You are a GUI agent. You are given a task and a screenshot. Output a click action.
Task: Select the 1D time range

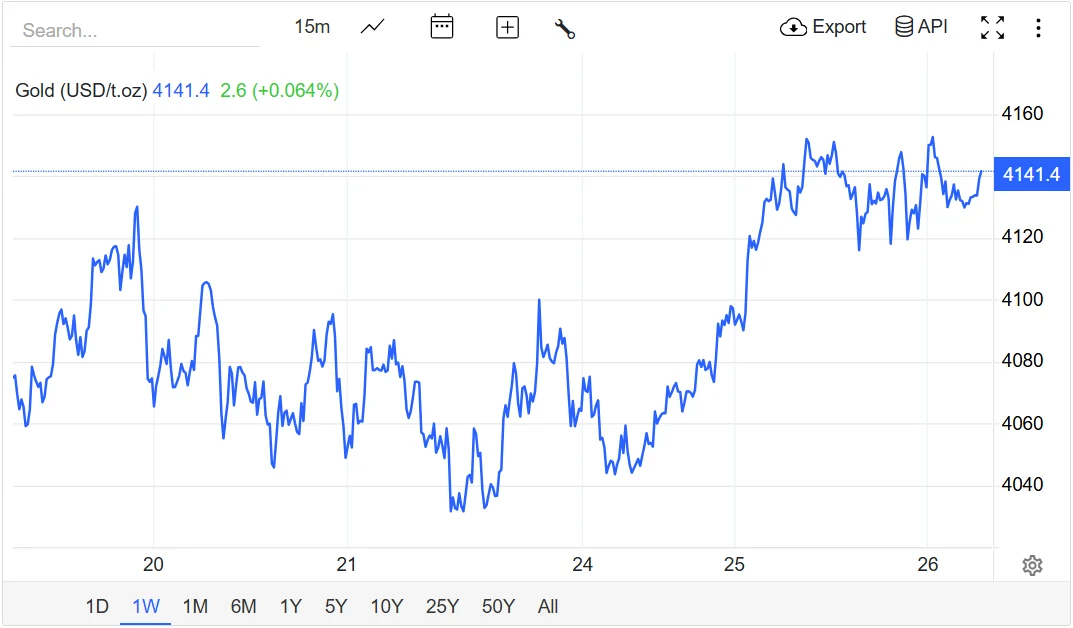tap(96, 607)
